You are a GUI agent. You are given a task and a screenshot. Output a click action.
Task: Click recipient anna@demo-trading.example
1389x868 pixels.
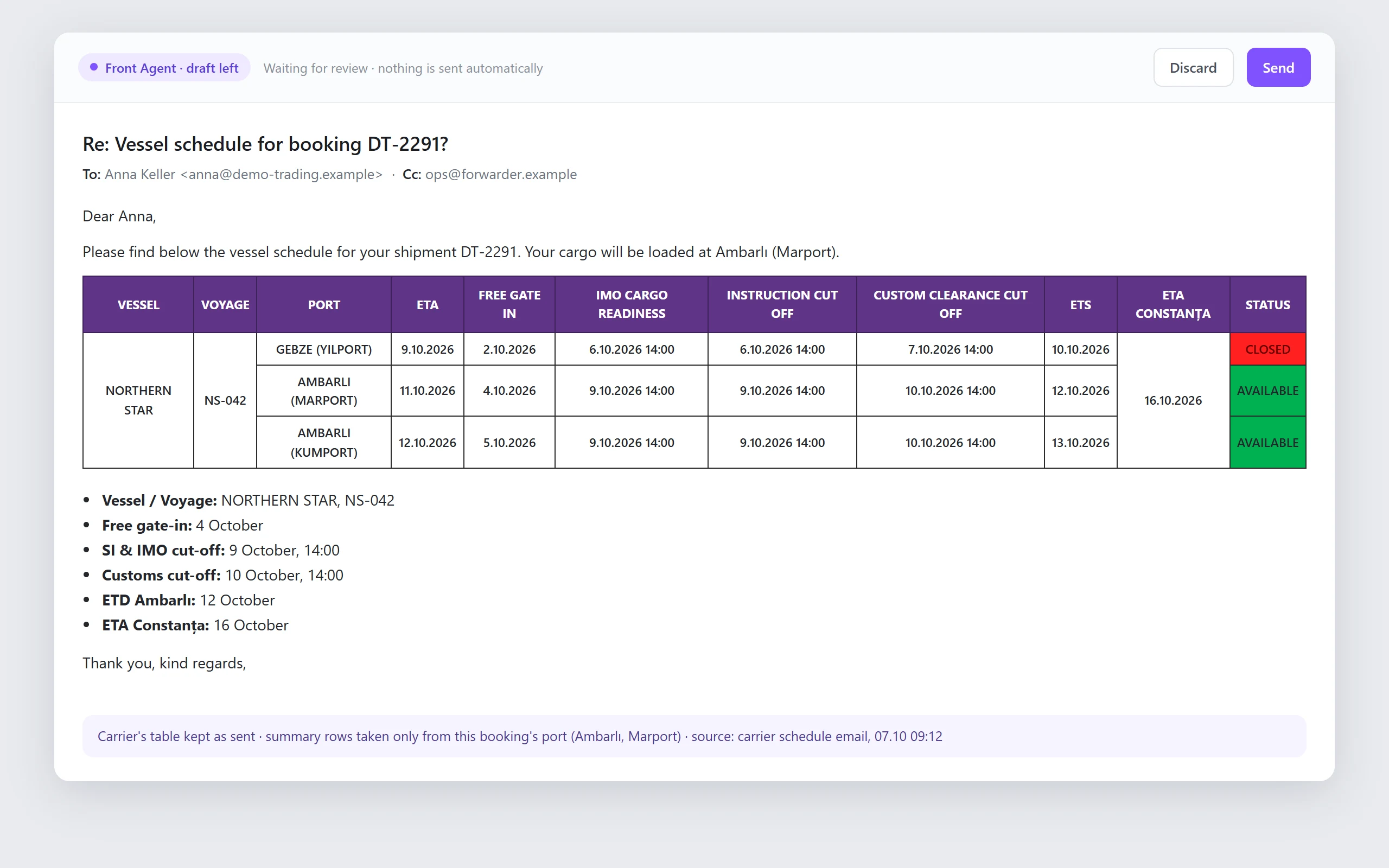pyautogui.click(x=244, y=174)
